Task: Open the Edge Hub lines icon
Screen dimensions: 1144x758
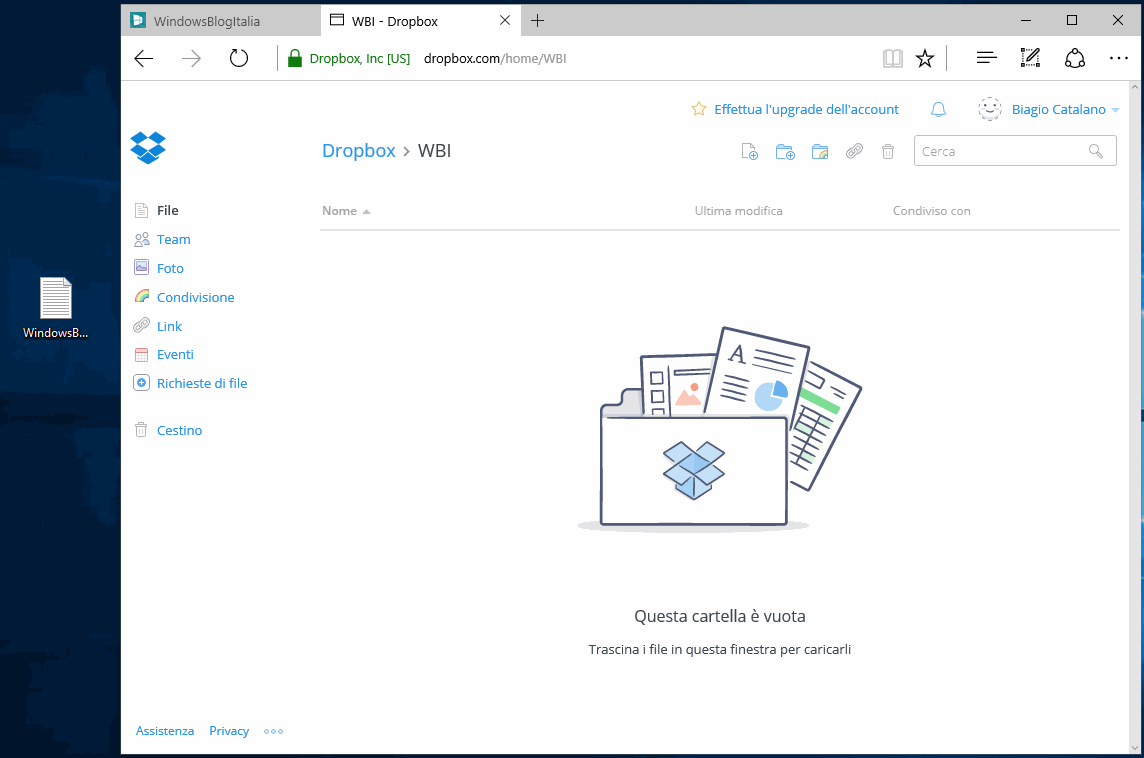Action: 986,58
